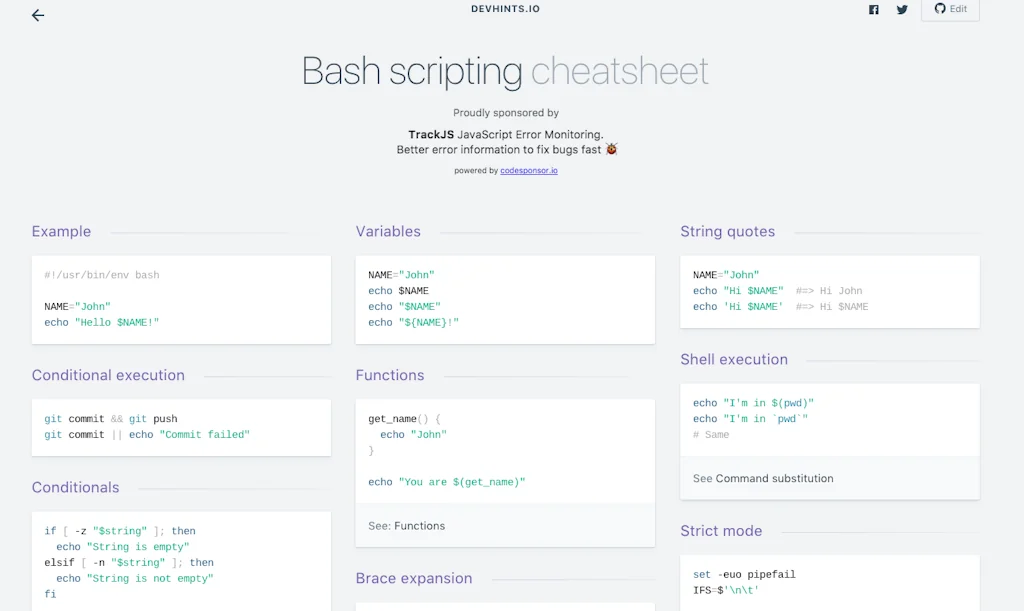
Task: Click the back arrow icon
Action: (38, 15)
